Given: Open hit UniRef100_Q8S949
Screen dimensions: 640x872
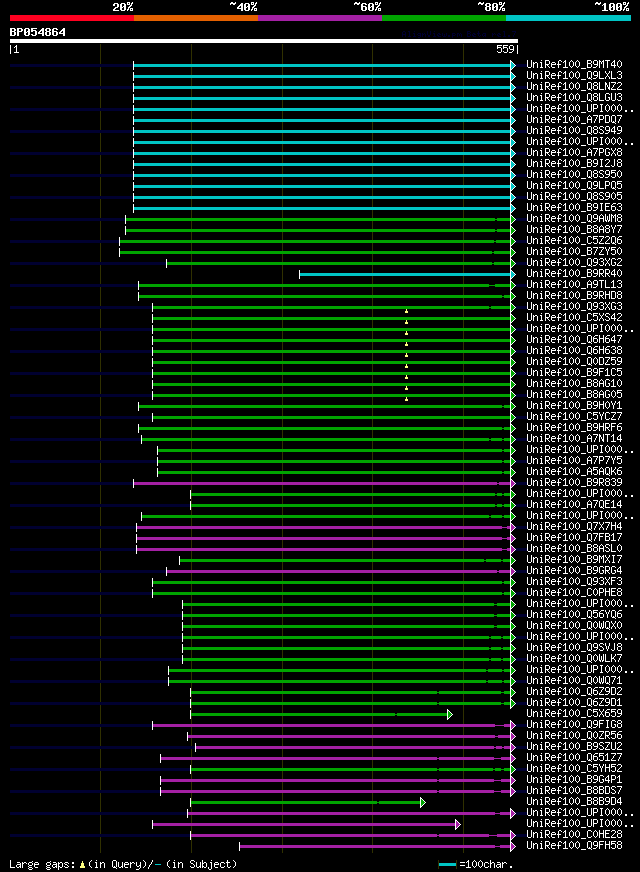Looking at the screenshot, I should (574, 131).
